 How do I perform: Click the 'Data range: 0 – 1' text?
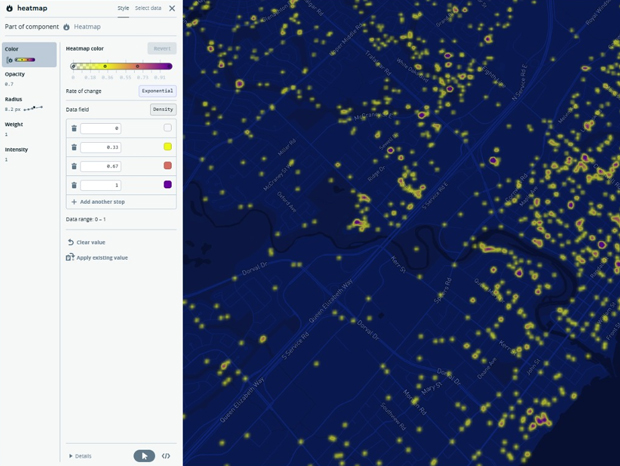click(x=86, y=219)
